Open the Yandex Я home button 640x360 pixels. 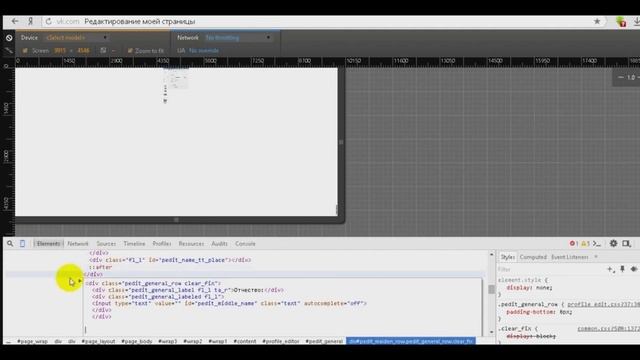30,21
